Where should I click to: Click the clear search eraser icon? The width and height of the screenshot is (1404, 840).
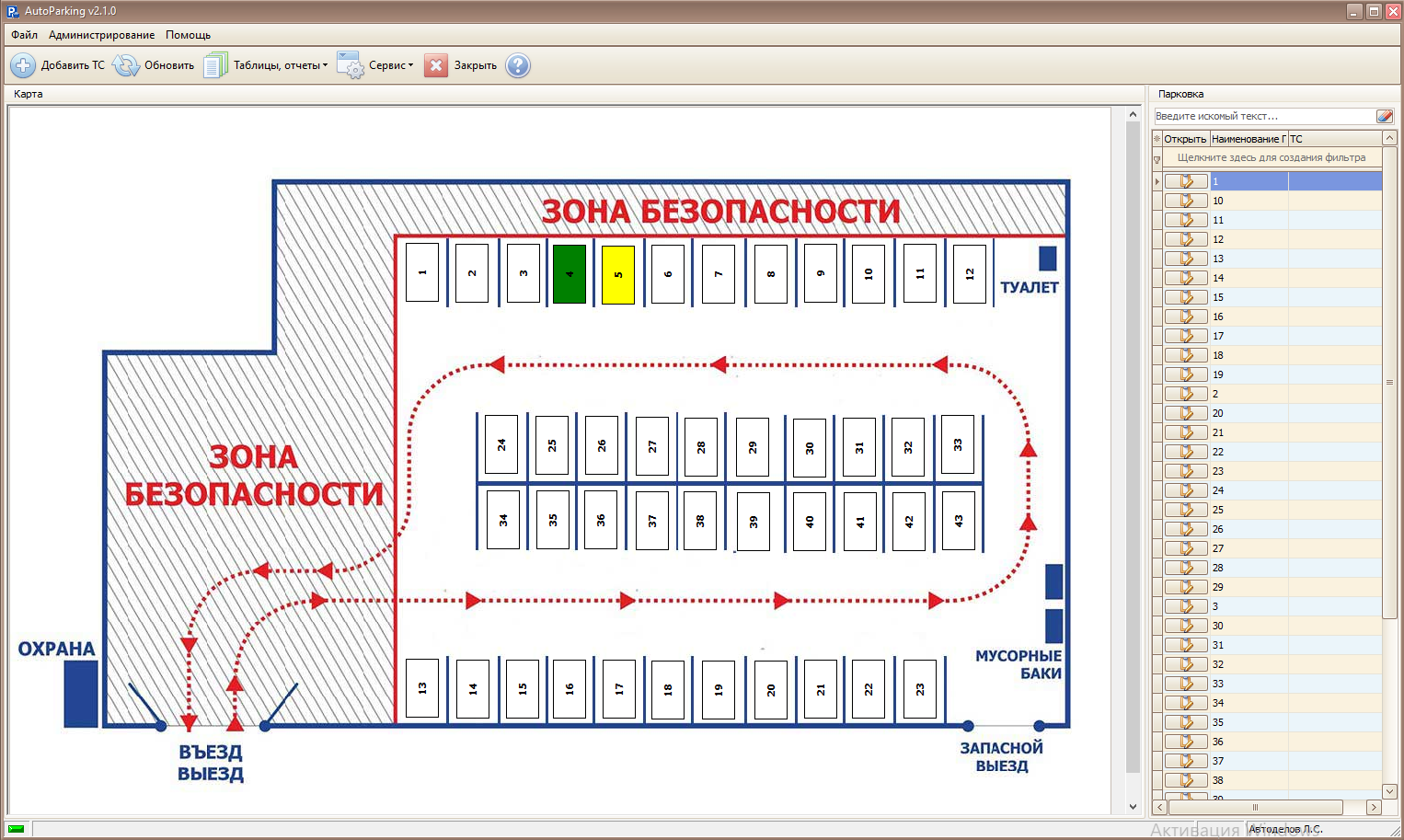point(1384,116)
